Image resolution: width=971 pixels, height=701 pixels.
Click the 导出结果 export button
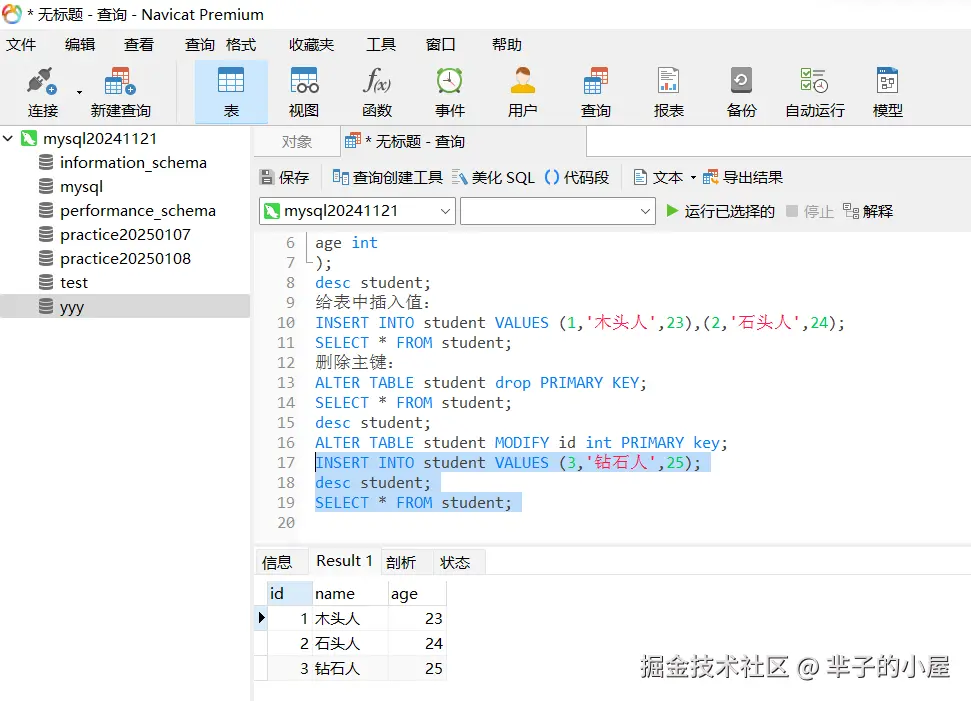742,178
